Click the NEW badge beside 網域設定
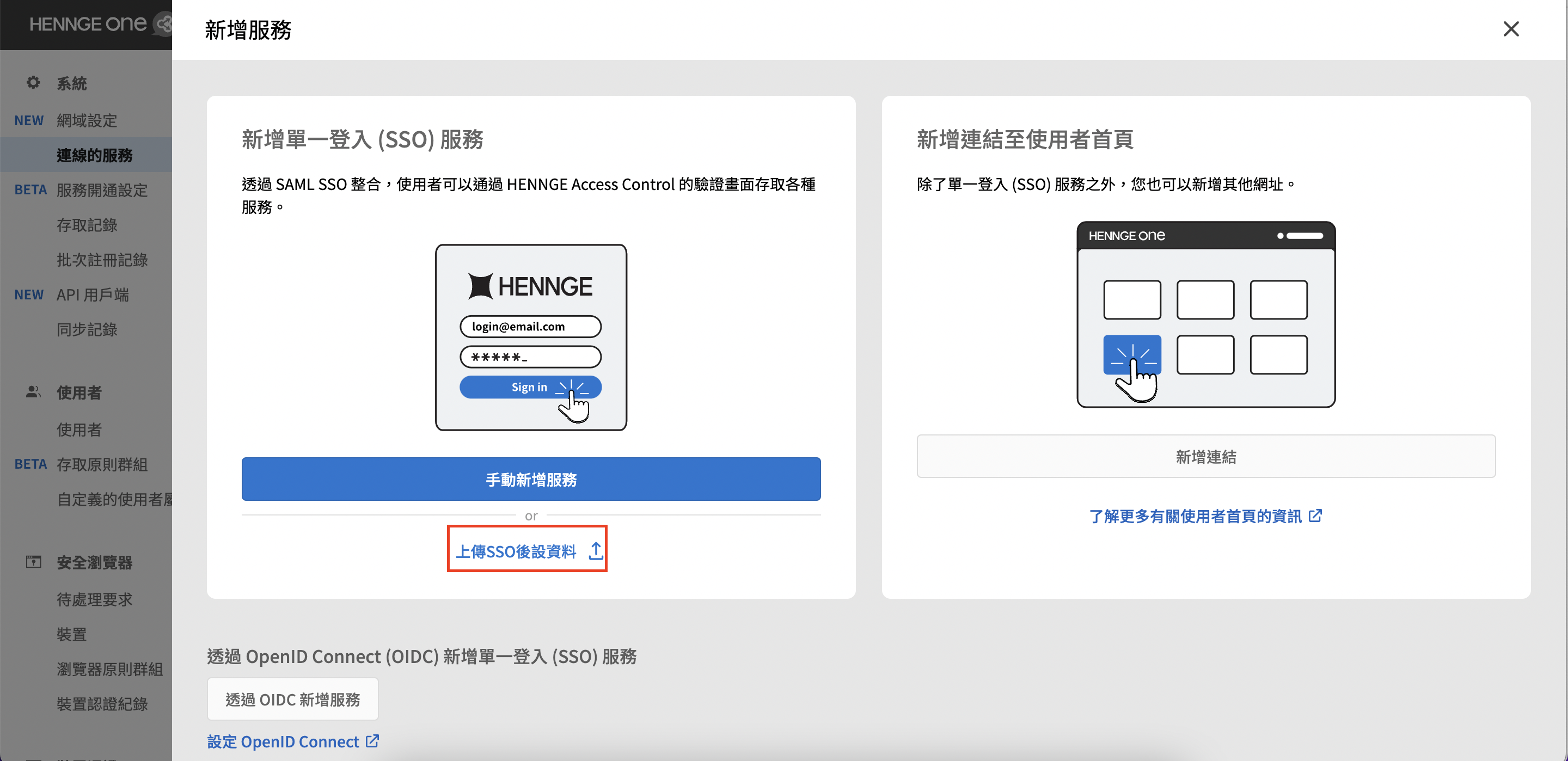1568x761 pixels. tap(29, 120)
